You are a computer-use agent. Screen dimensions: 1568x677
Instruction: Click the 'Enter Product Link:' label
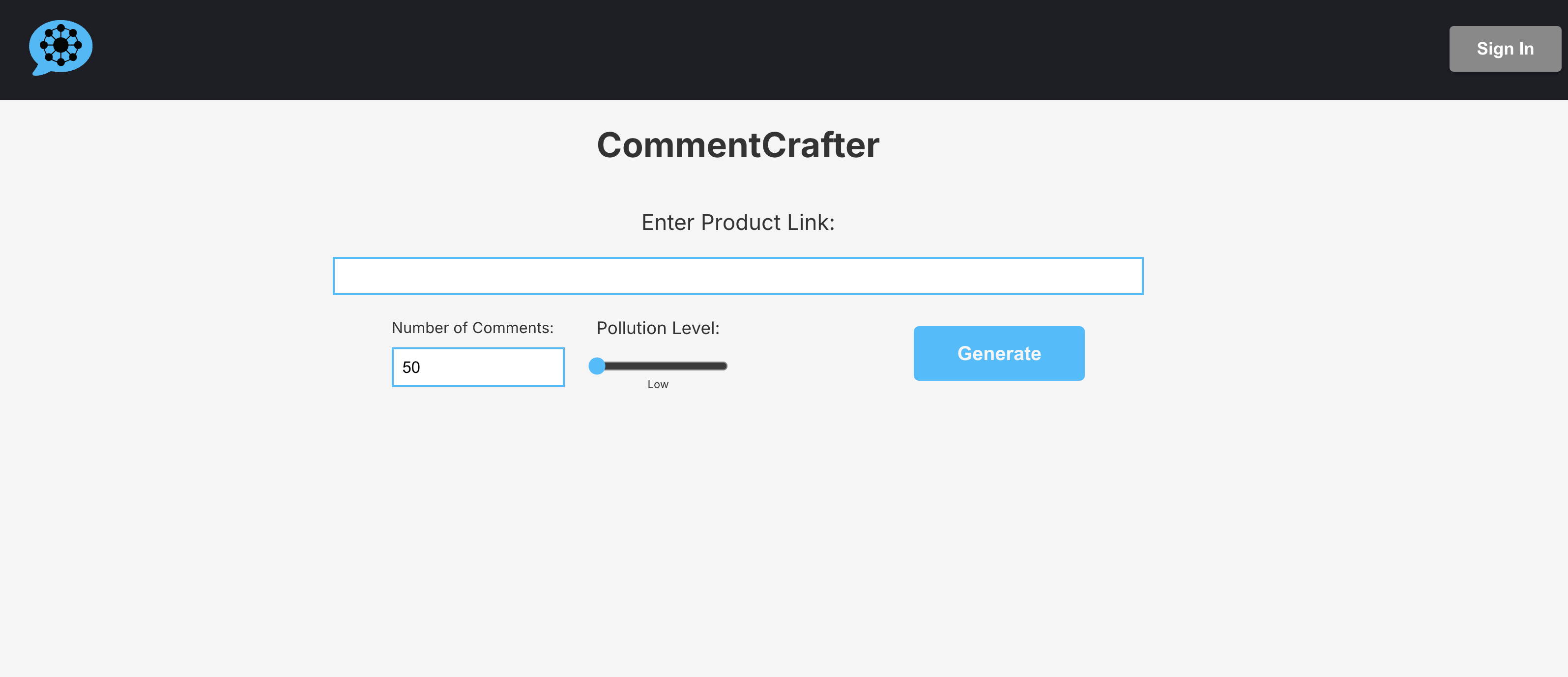[x=738, y=223]
